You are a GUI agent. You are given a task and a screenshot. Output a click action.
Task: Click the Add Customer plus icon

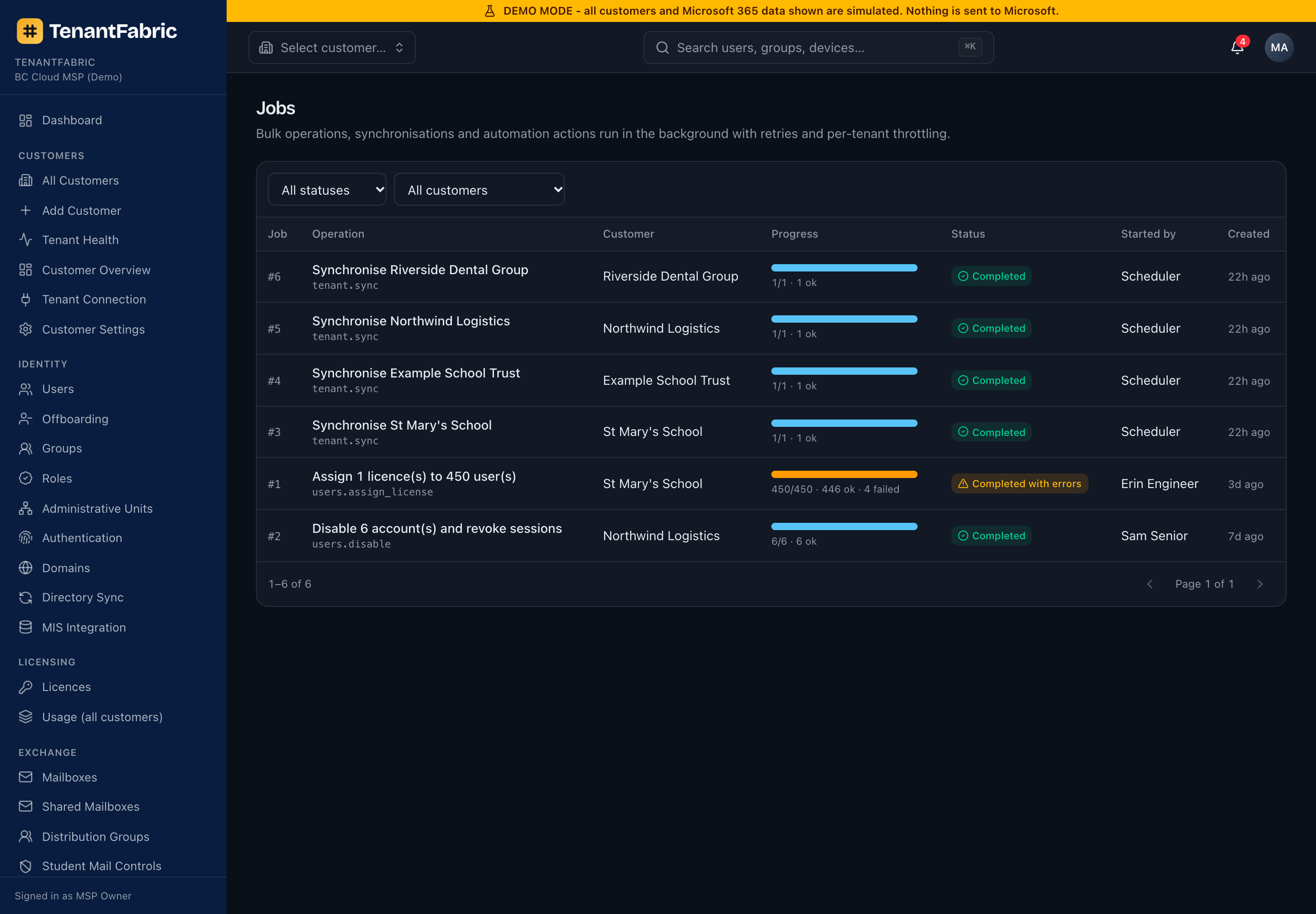(x=25, y=210)
